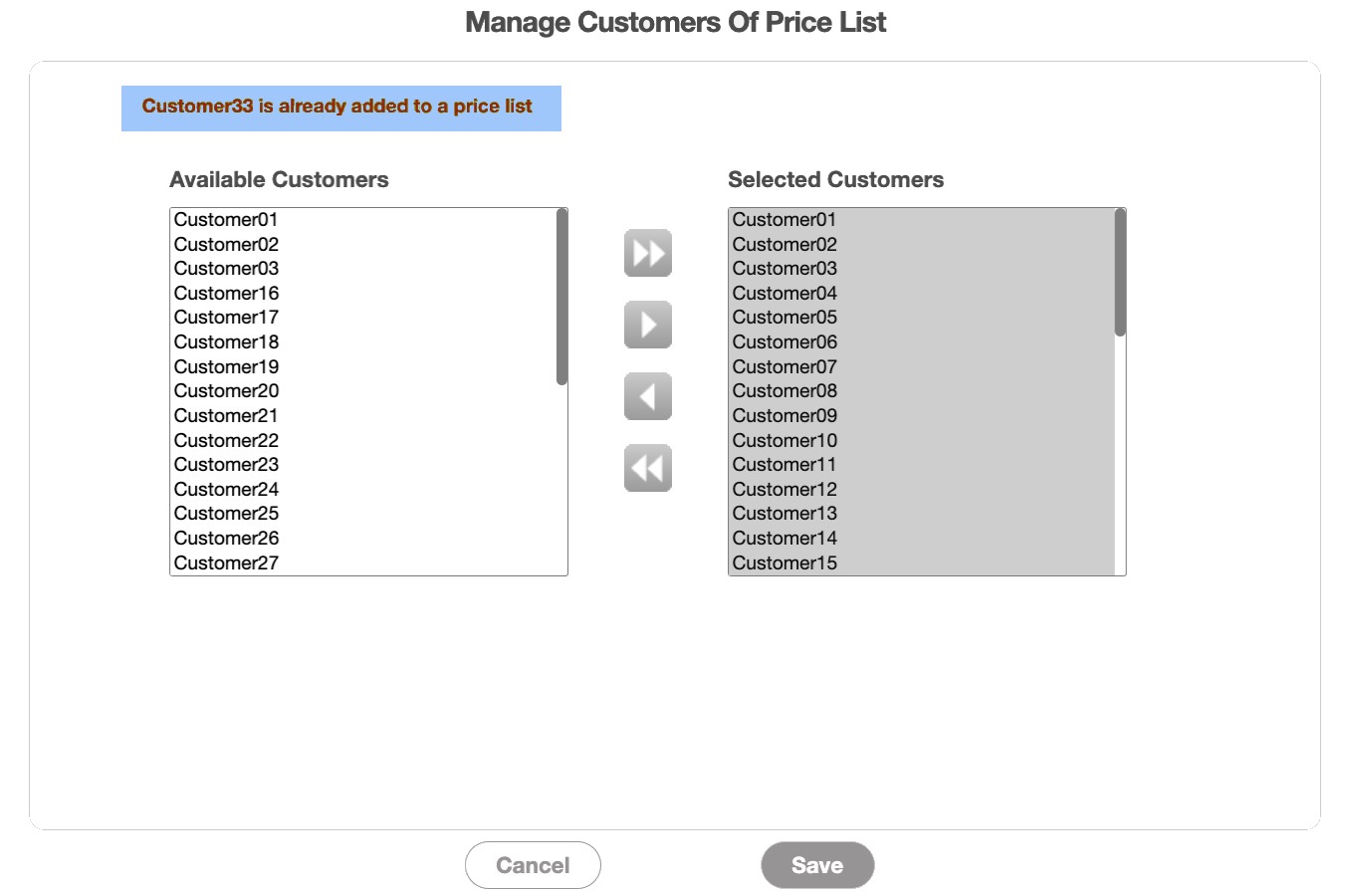
Task: Select Customer04 in Selected Customers list
Action: pos(785,294)
